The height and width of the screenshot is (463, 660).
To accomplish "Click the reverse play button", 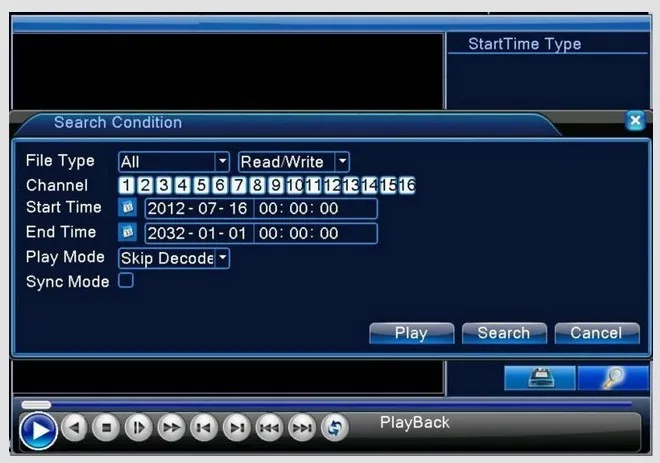I will (74, 428).
